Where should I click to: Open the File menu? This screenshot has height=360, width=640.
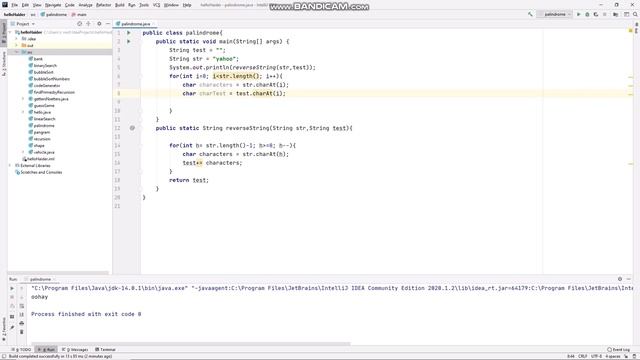click(15, 5)
